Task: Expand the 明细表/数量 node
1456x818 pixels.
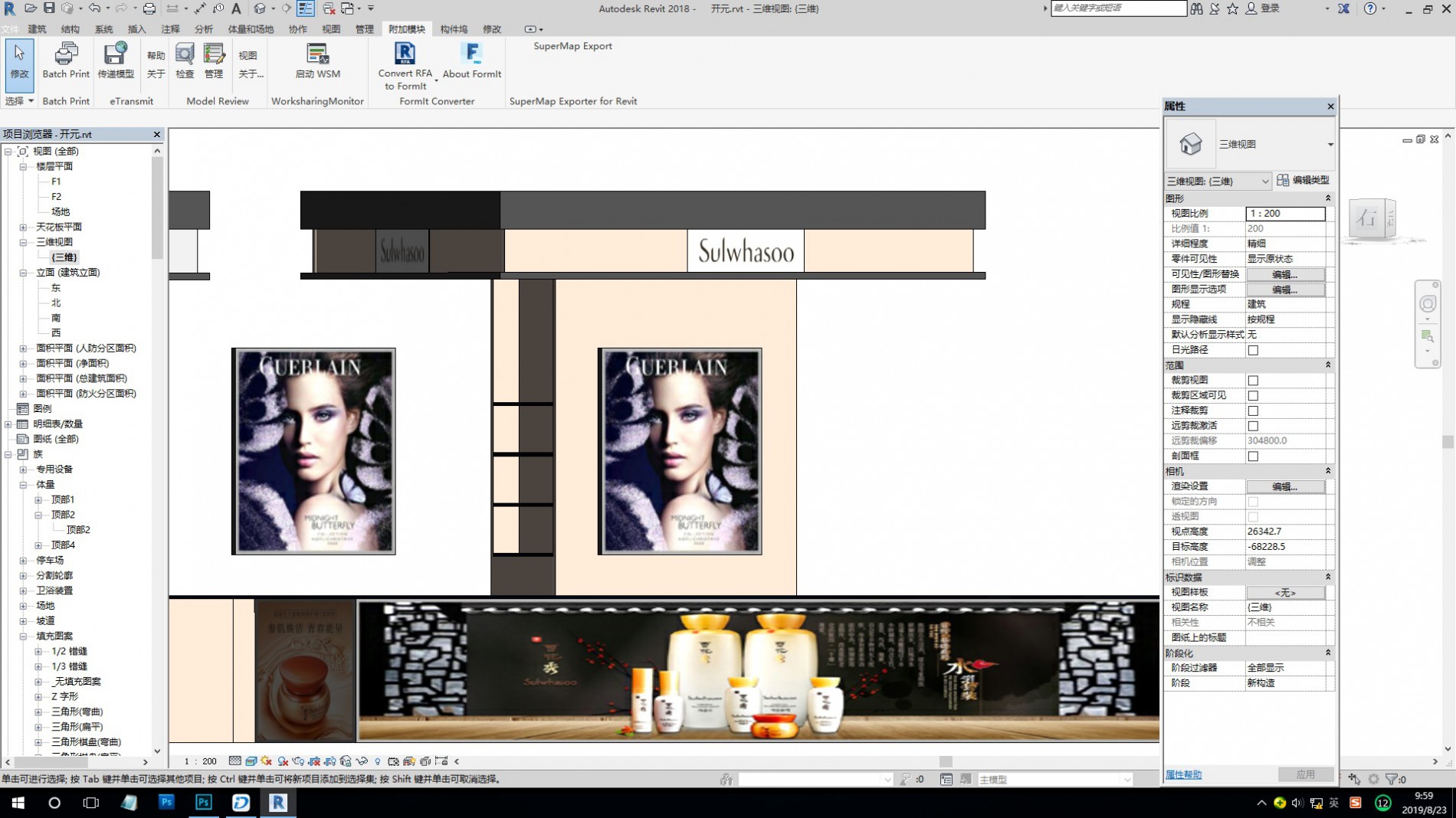Action: click(x=8, y=424)
